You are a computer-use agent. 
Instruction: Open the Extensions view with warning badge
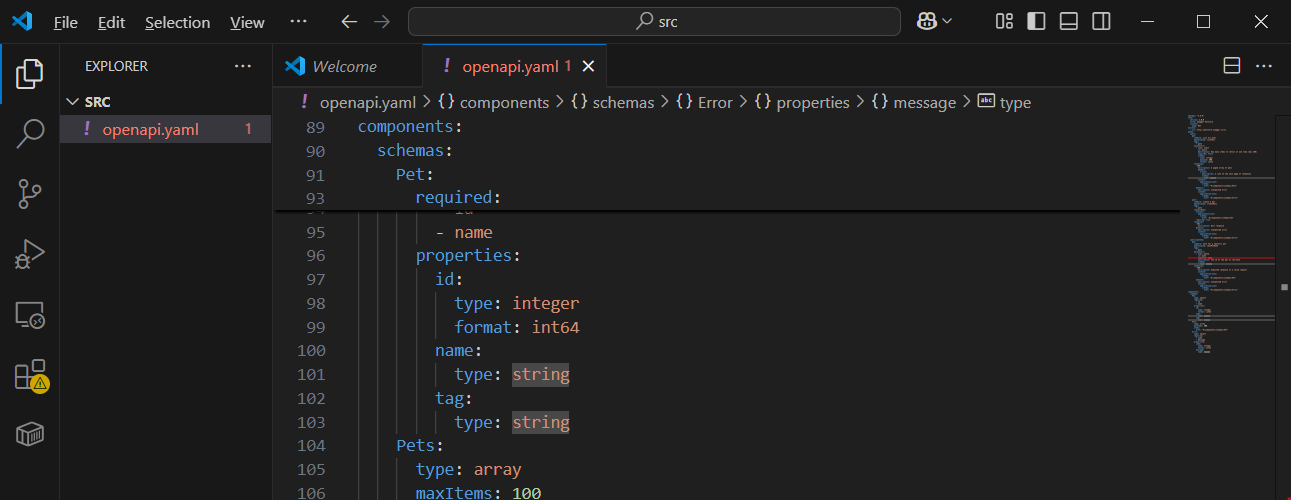[30, 376]
